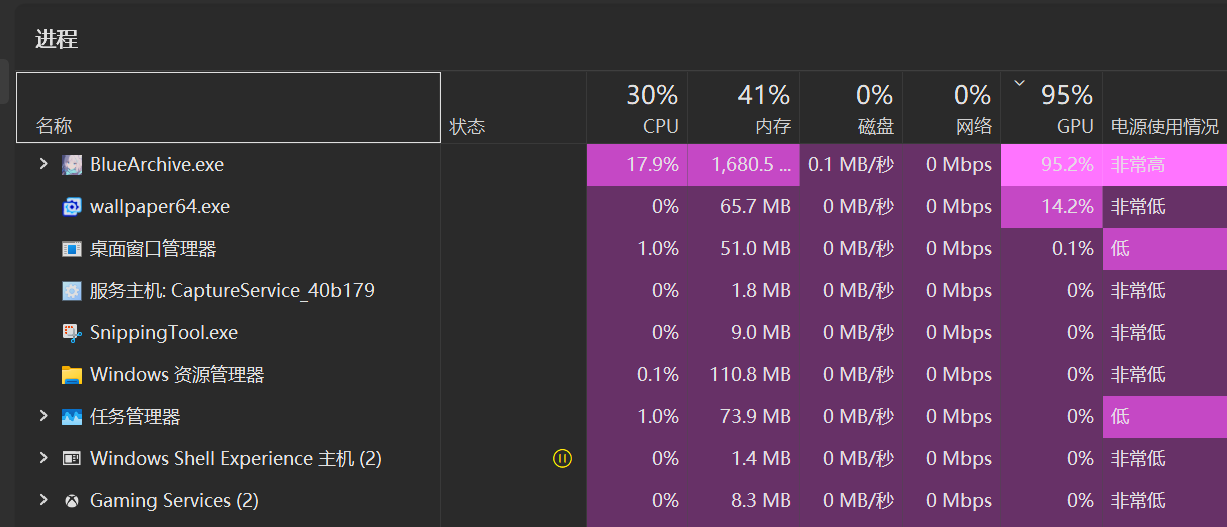Sort processes by 内存 column
Screen dimensions: 1227x527
pyautogui.click(x=763, y=109)
